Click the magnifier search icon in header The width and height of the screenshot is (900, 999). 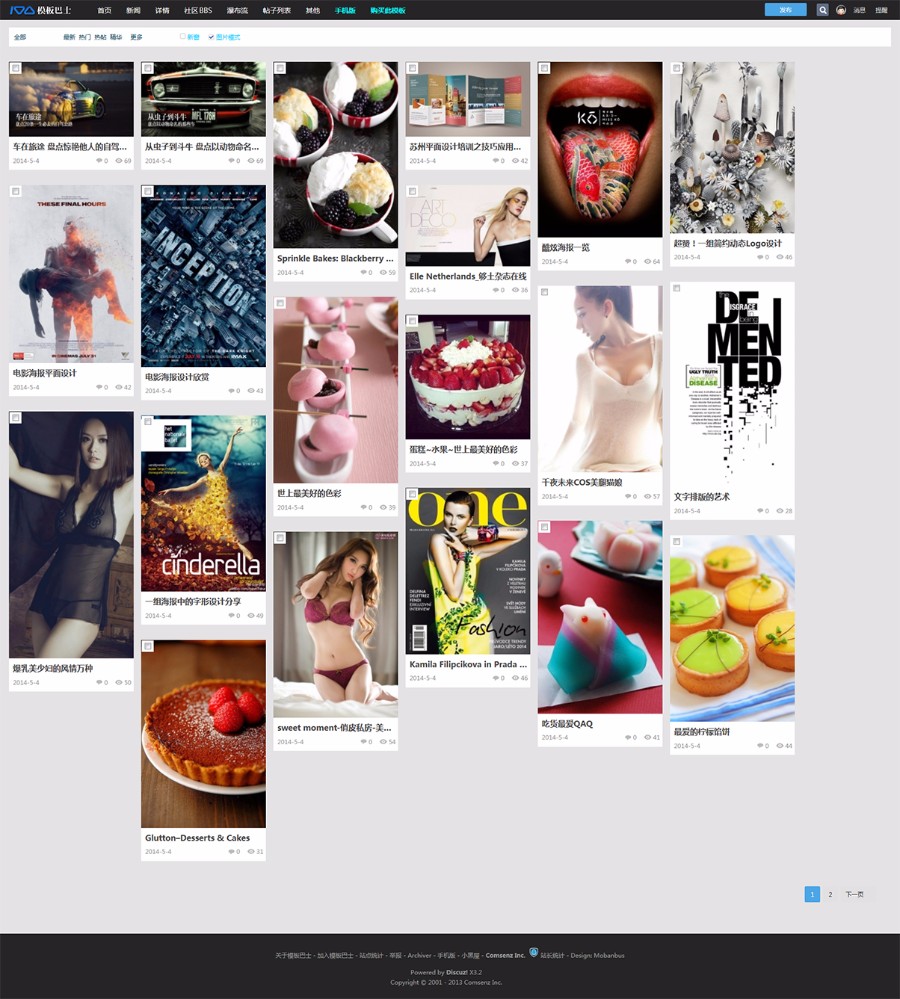822,10
